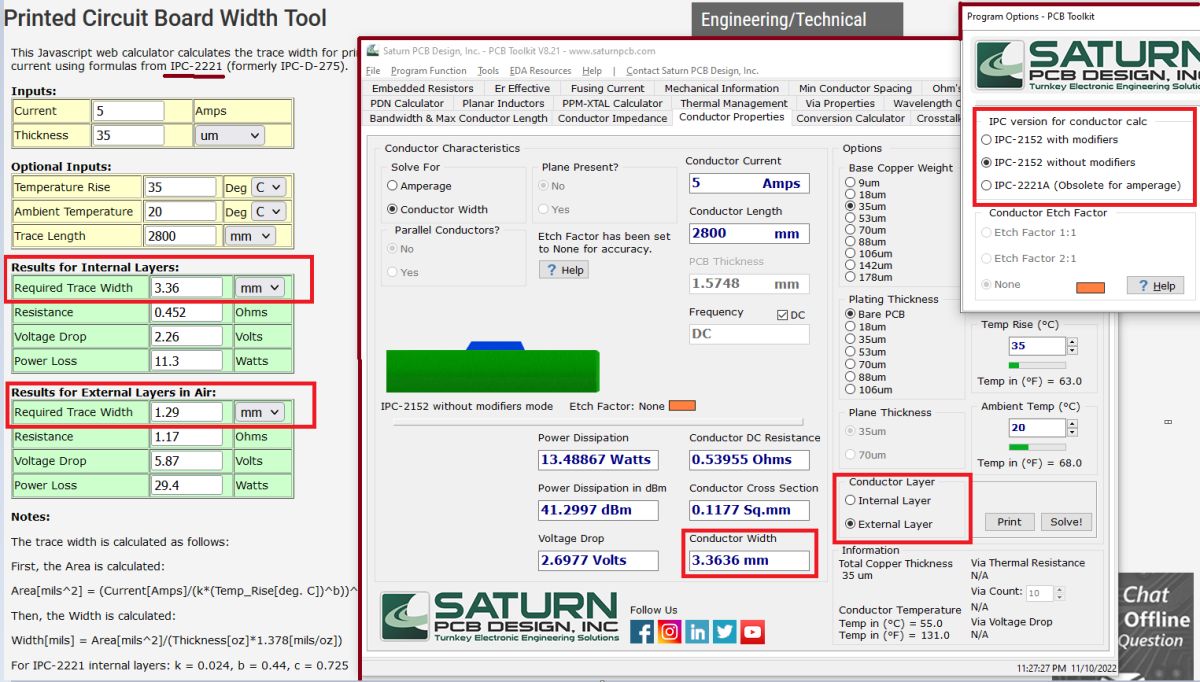1200x682 pixels.
Task: Open the Tools menu
Action: [488, 71]
